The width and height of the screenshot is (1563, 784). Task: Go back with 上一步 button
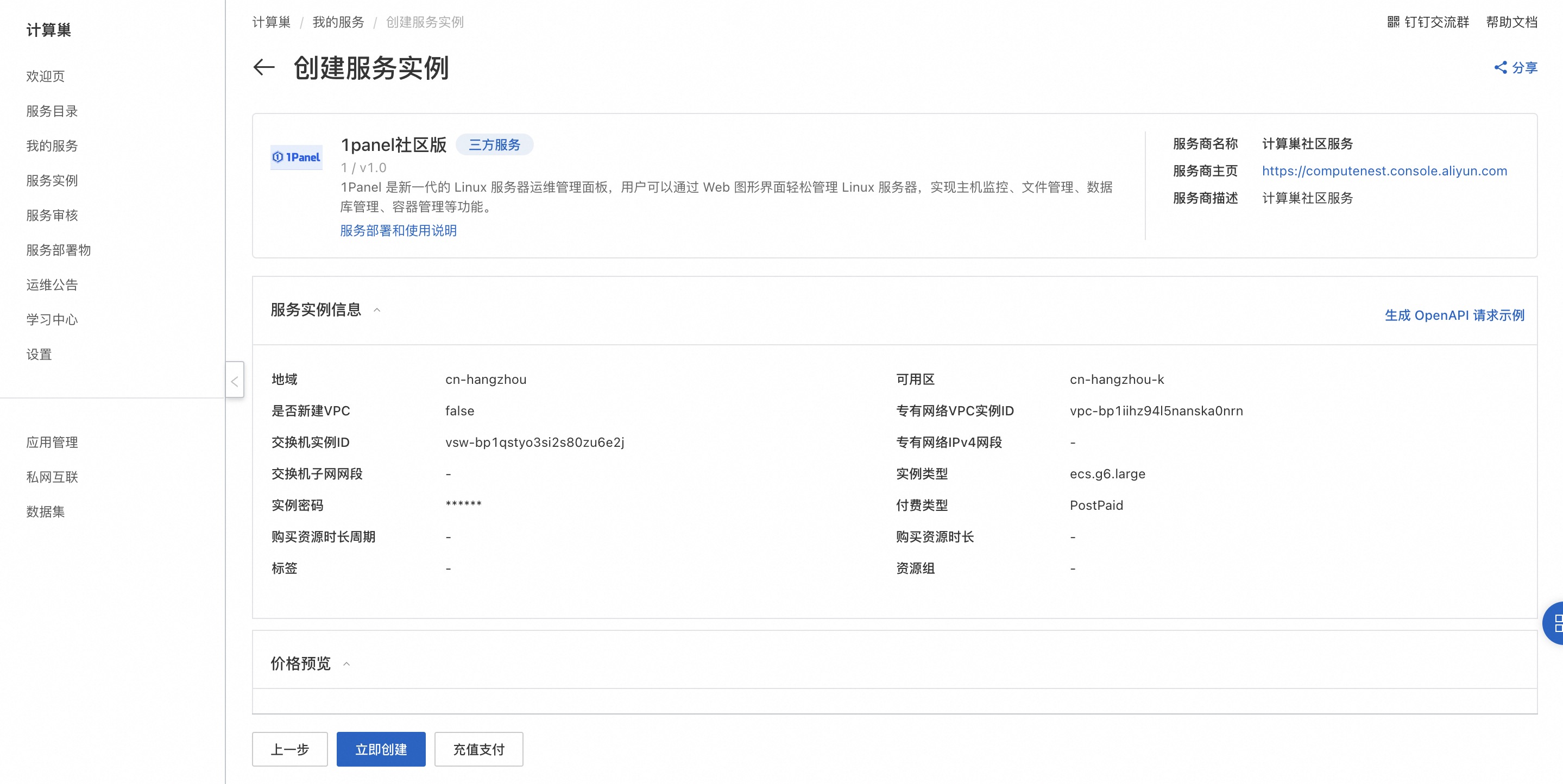pos(289,749)
